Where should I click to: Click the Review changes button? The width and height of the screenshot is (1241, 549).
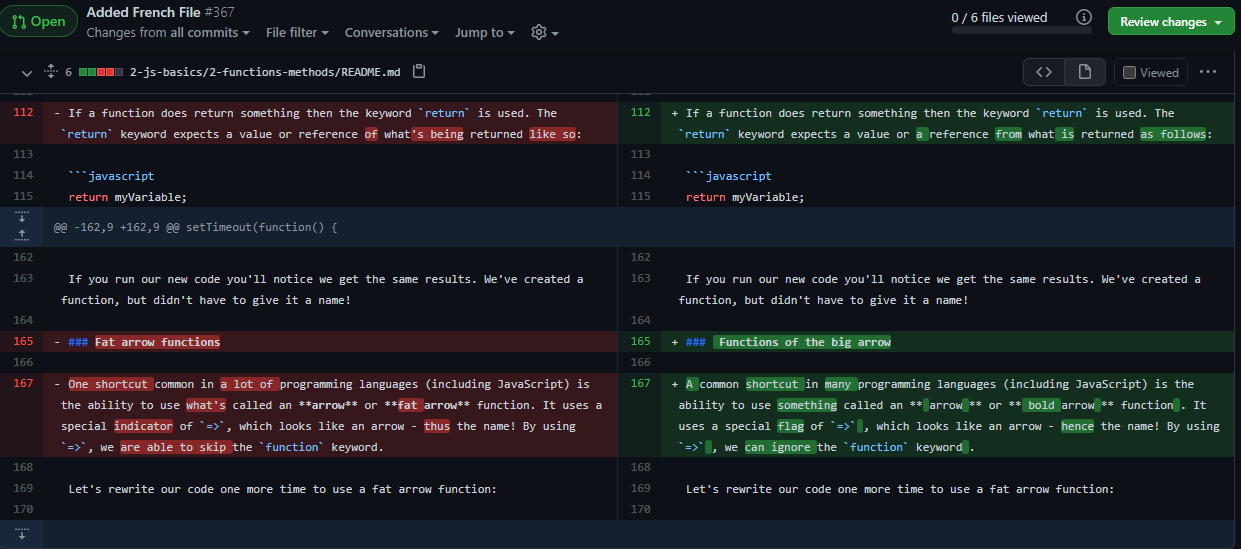click(x=1171, y=22)
